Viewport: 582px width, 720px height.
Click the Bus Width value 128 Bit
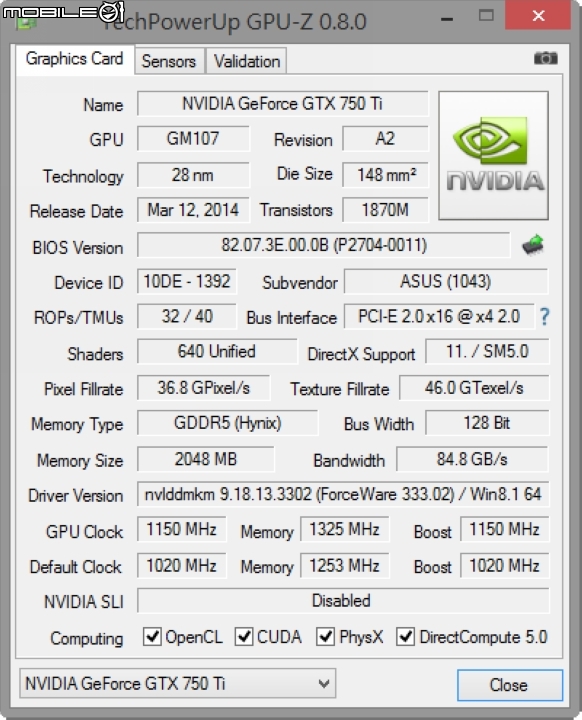(487, 423)
